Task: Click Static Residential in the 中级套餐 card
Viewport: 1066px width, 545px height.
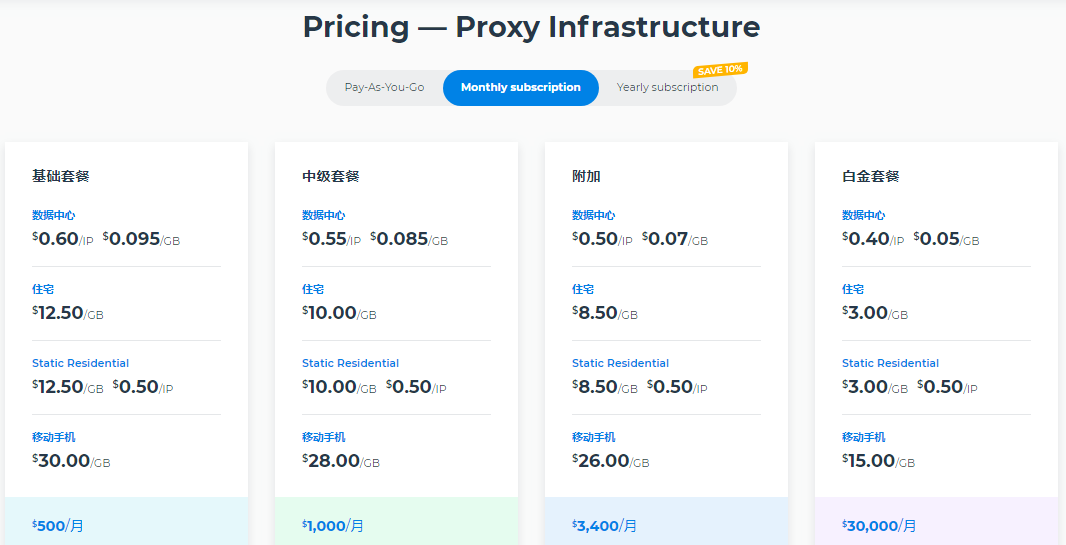Action: point(350,363)
